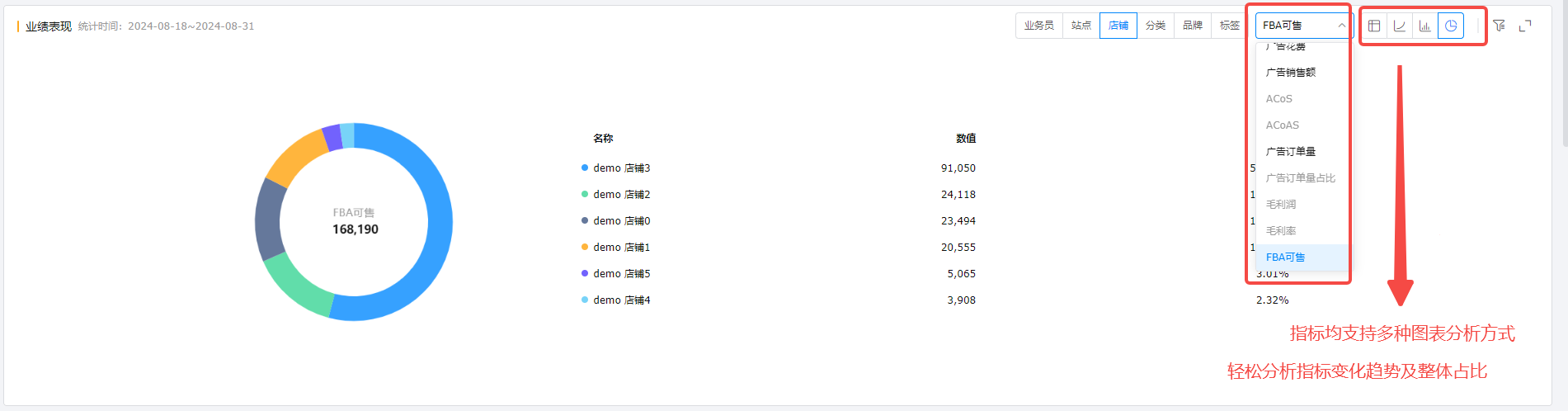The width and height of the screenshot is (1568, 411).
Task: Switch to line chart view
Action: pyautogui.click(x=1400, y=26)
